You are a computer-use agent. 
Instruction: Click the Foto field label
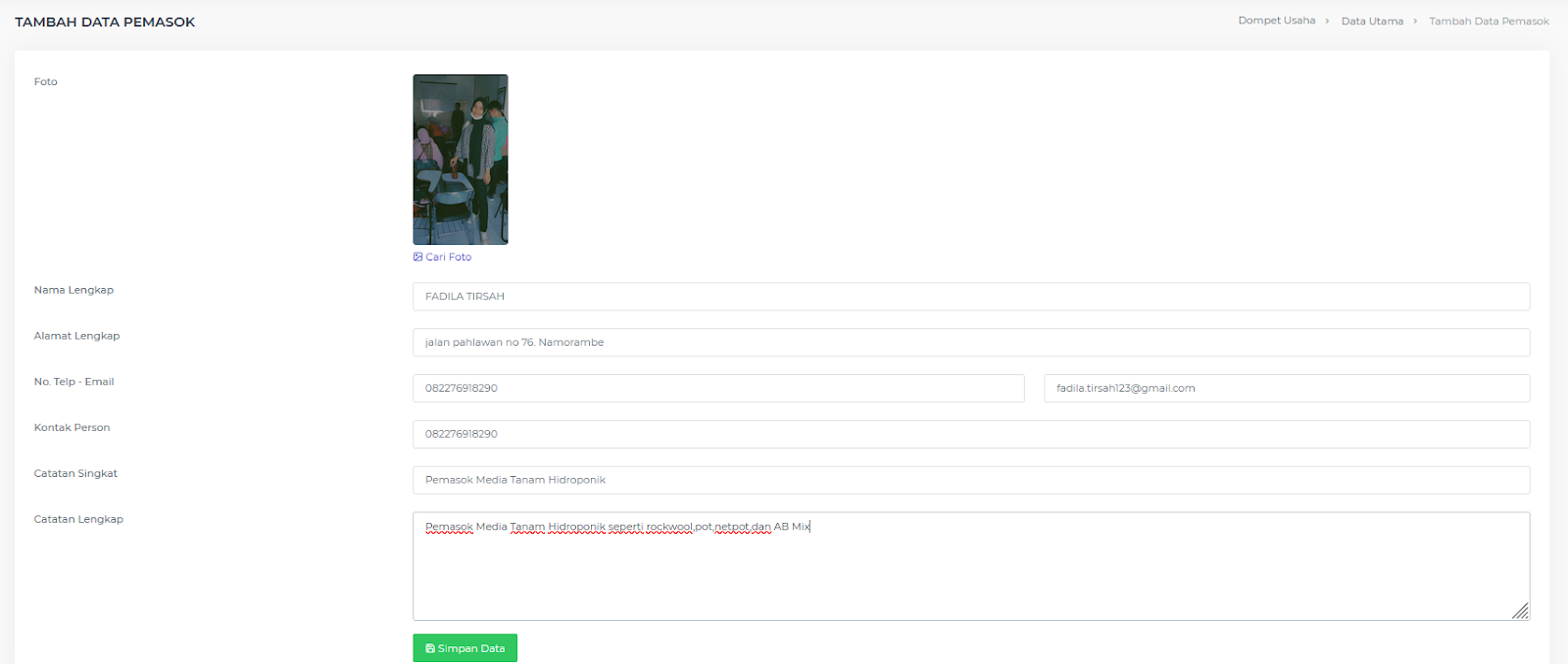click(x=46, y=82)
